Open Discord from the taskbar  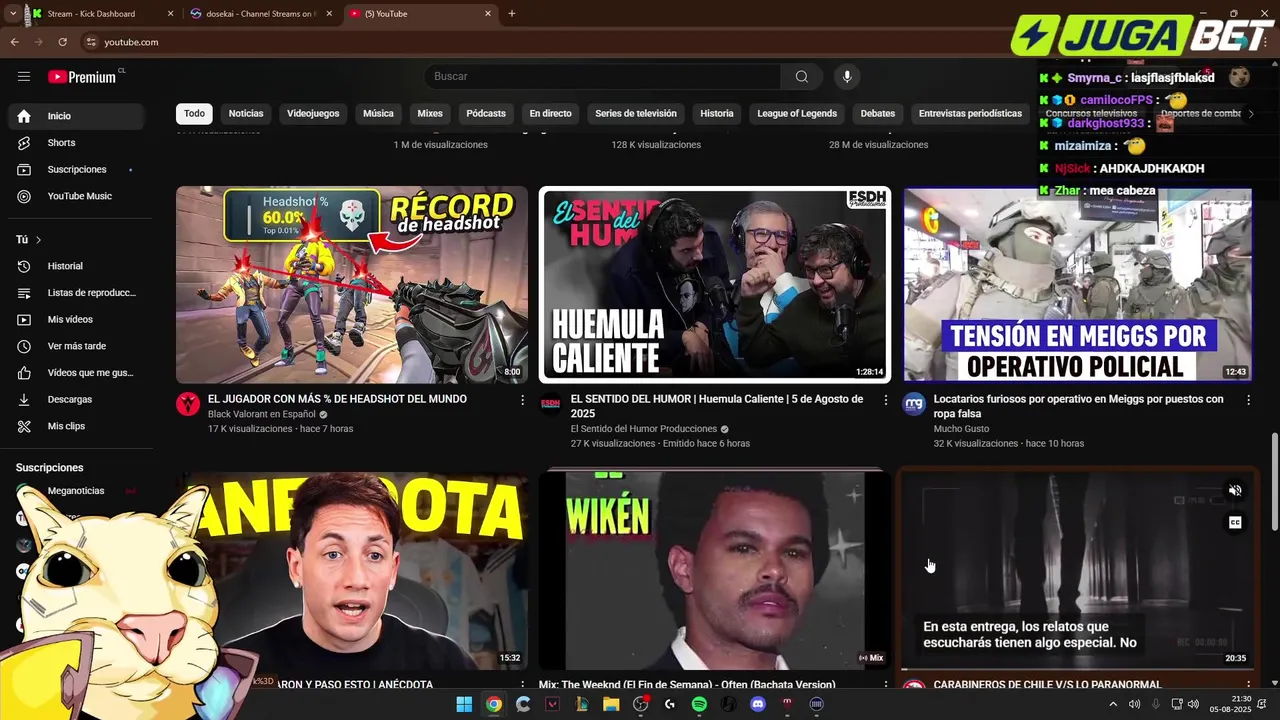point(758,704)
